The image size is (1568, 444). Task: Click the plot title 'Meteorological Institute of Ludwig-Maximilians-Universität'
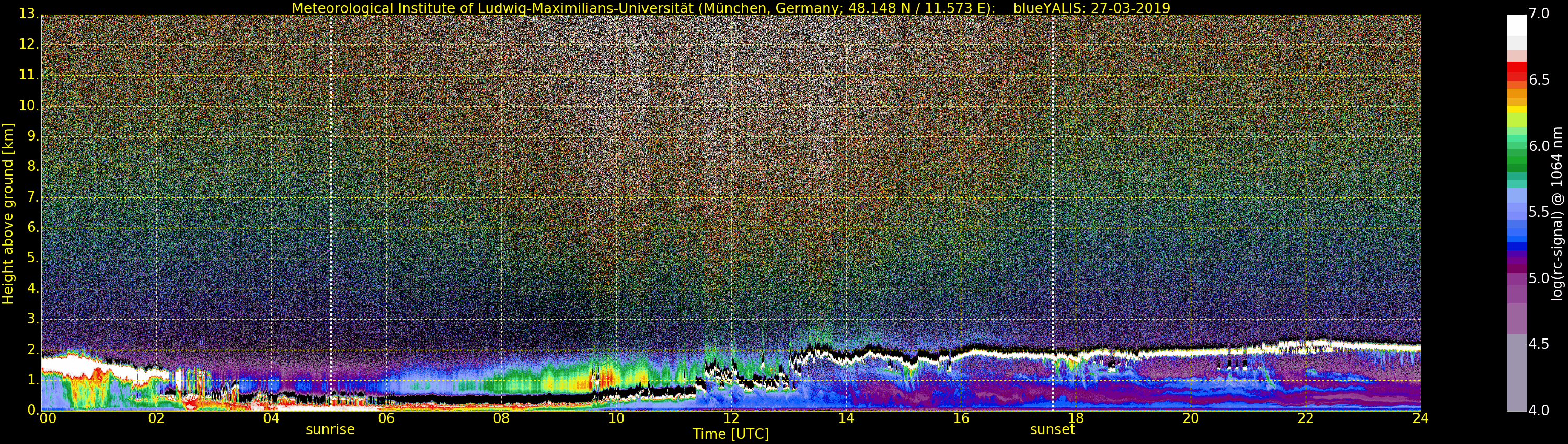click(x=493, y=8)
